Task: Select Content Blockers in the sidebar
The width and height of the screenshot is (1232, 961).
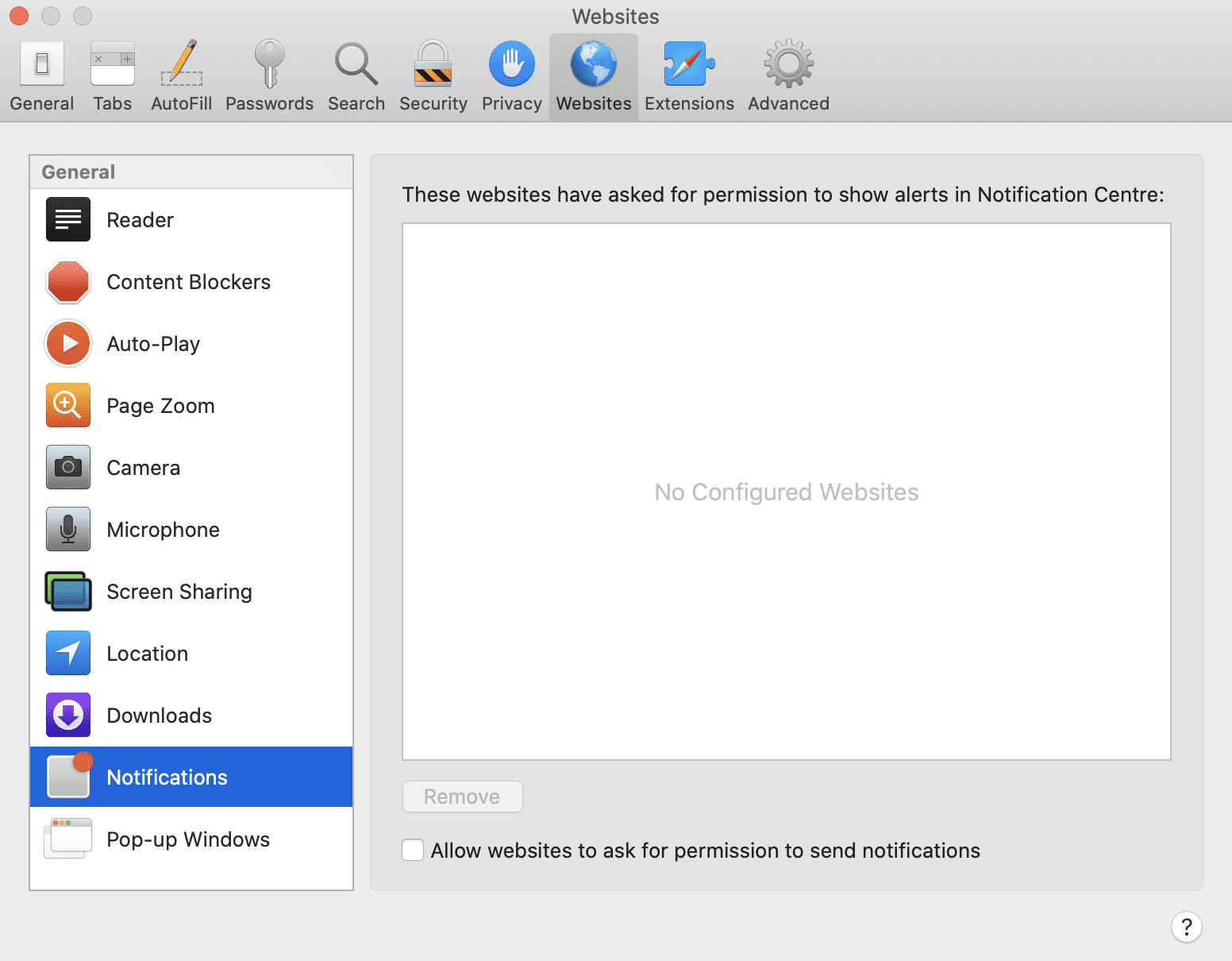Action: click(191, 281)
